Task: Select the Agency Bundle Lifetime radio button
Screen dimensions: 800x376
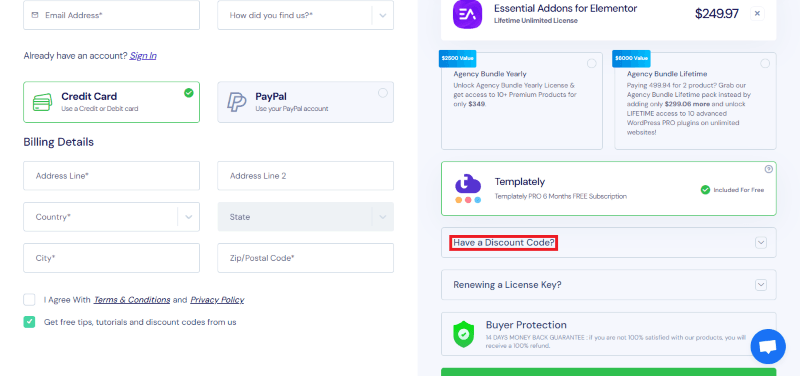Action: pos(765,63)
